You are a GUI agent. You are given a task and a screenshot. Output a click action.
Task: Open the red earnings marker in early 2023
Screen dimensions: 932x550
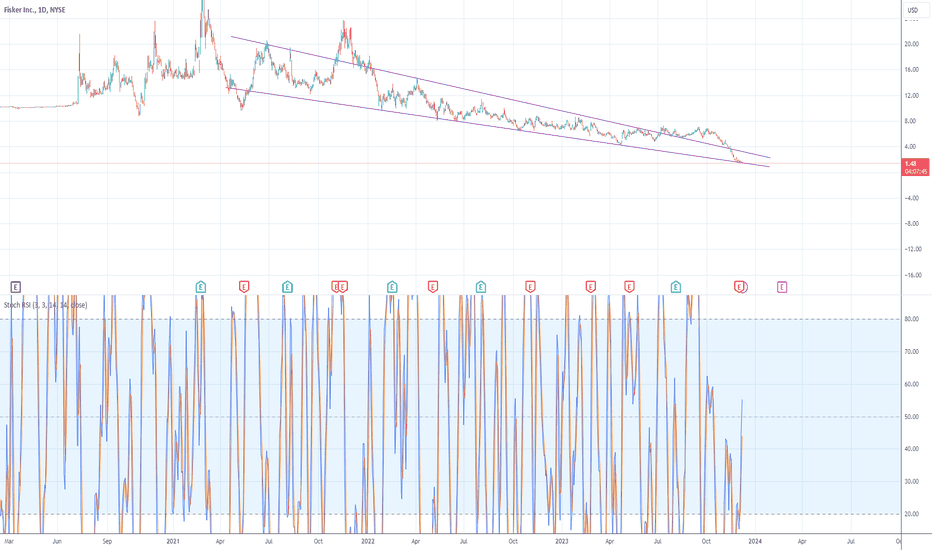(590, 287)
